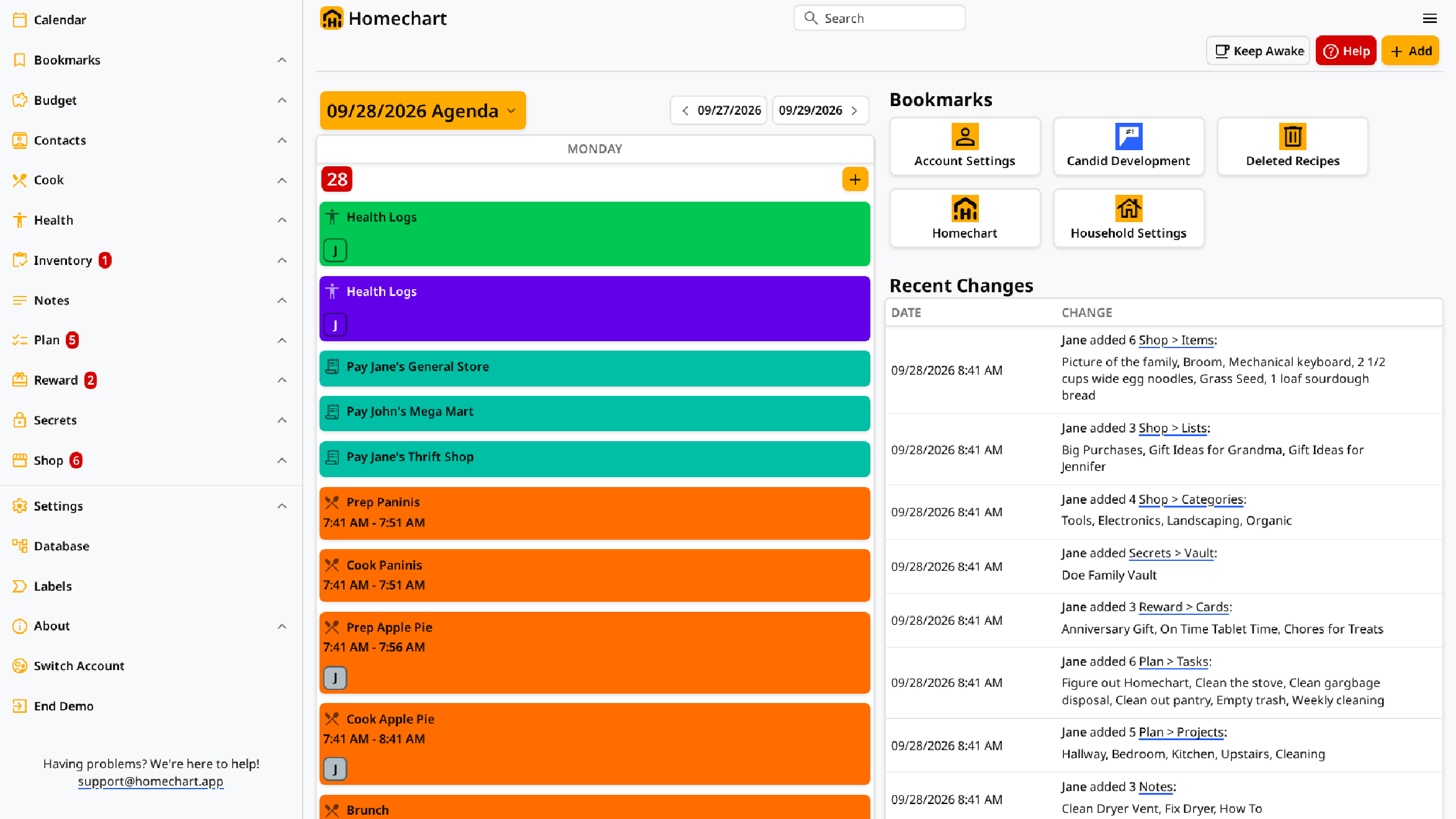Click the Health figure icon in sidebar
The height and width of the screenshot is (819, 1456).
click(x=20, y=220)
